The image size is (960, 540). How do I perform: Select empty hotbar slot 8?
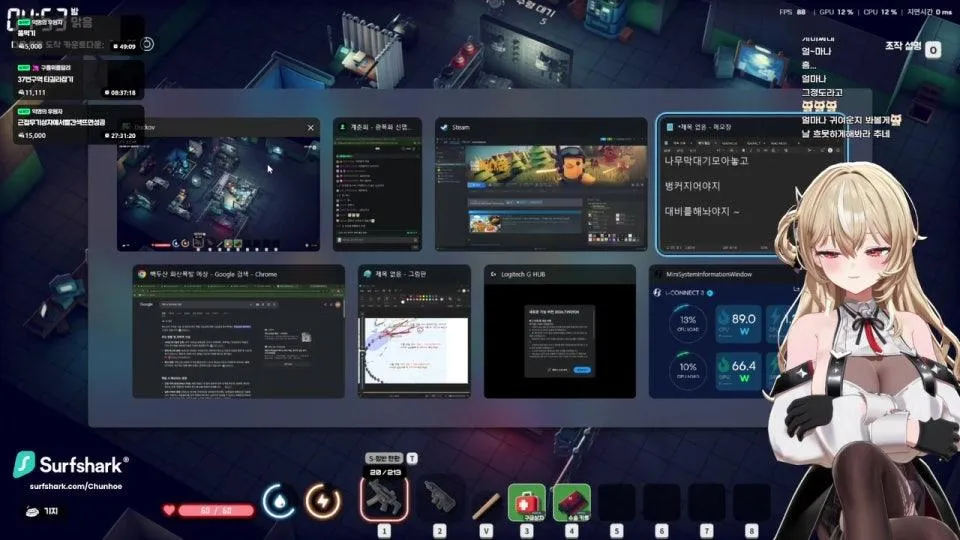pos(751,502)
